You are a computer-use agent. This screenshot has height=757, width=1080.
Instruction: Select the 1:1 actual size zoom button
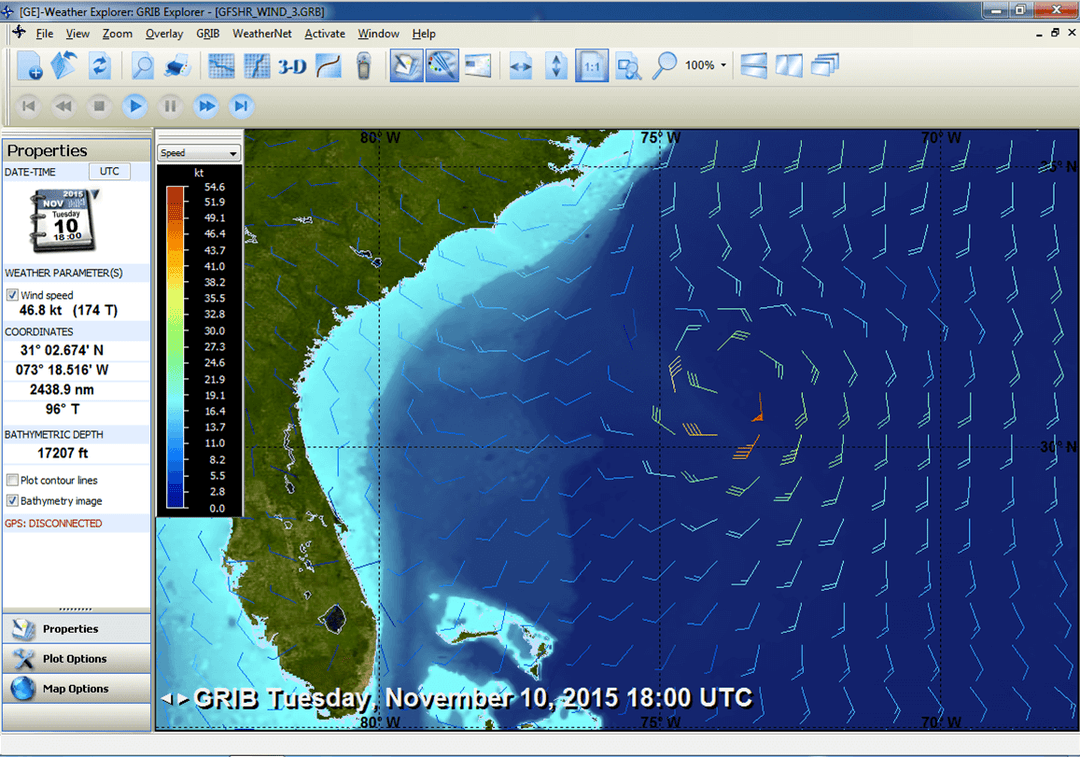coord(592,66)
